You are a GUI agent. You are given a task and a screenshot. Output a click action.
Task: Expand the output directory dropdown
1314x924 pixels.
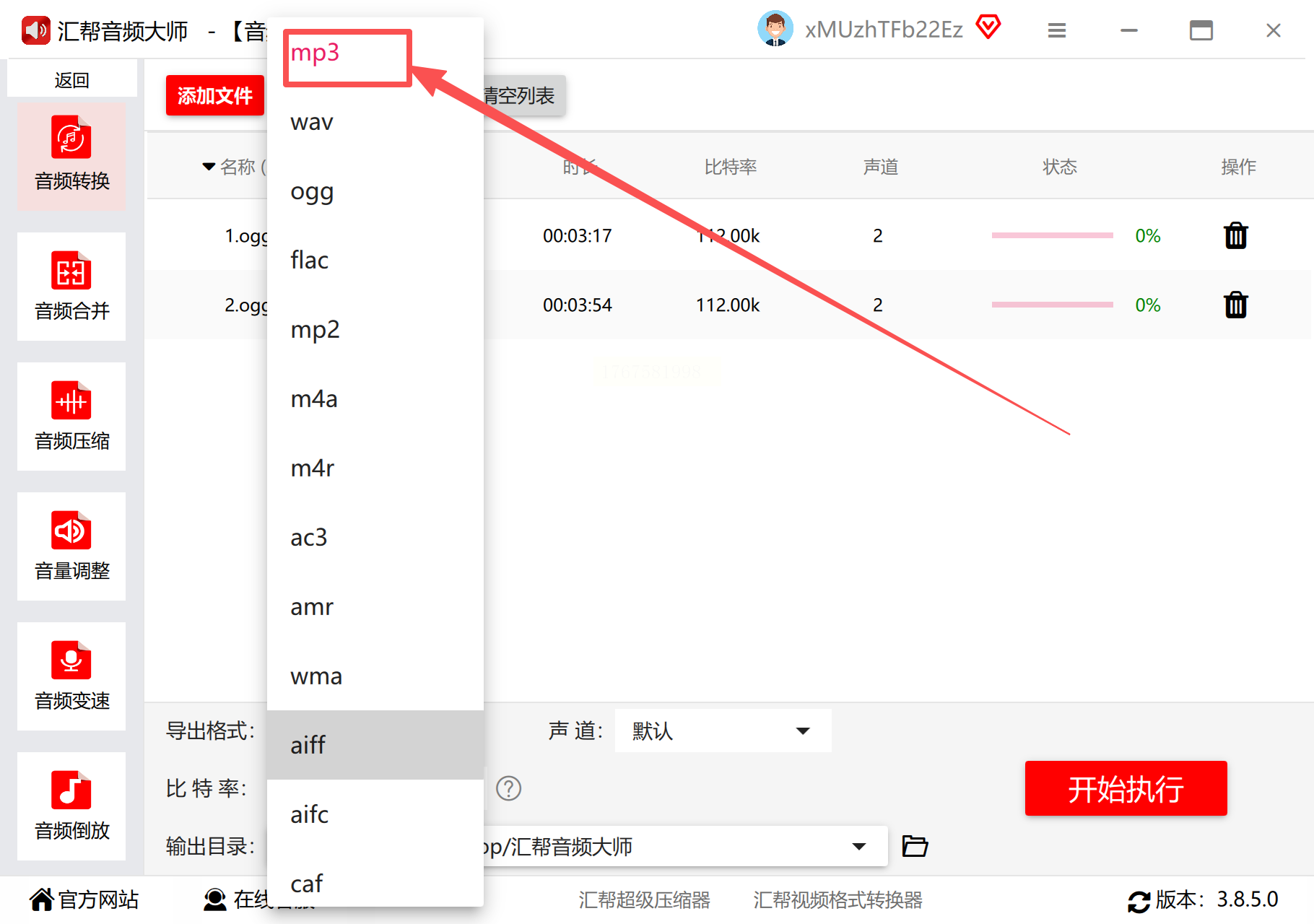click(858, 846)
